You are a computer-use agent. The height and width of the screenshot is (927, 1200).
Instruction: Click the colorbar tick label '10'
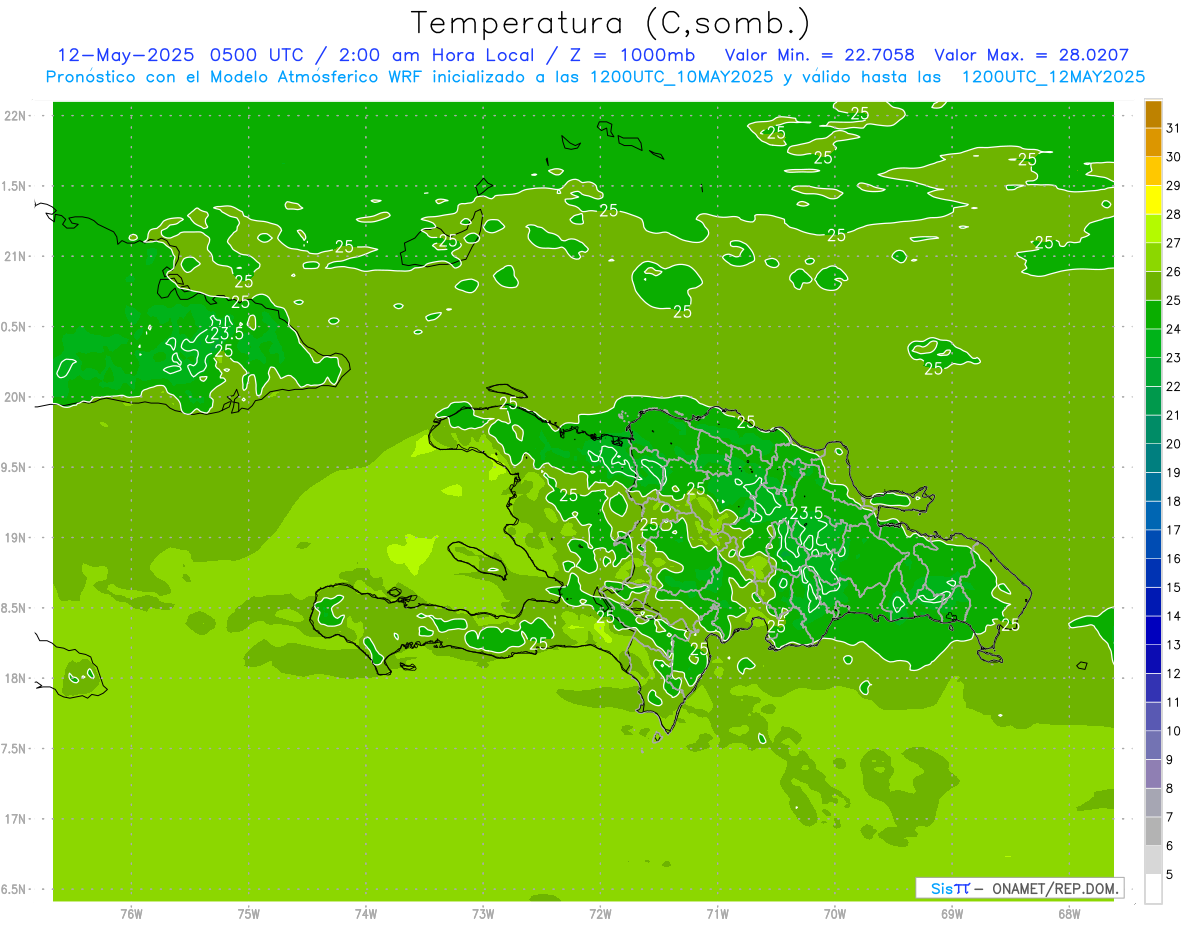pos(1173,731)
